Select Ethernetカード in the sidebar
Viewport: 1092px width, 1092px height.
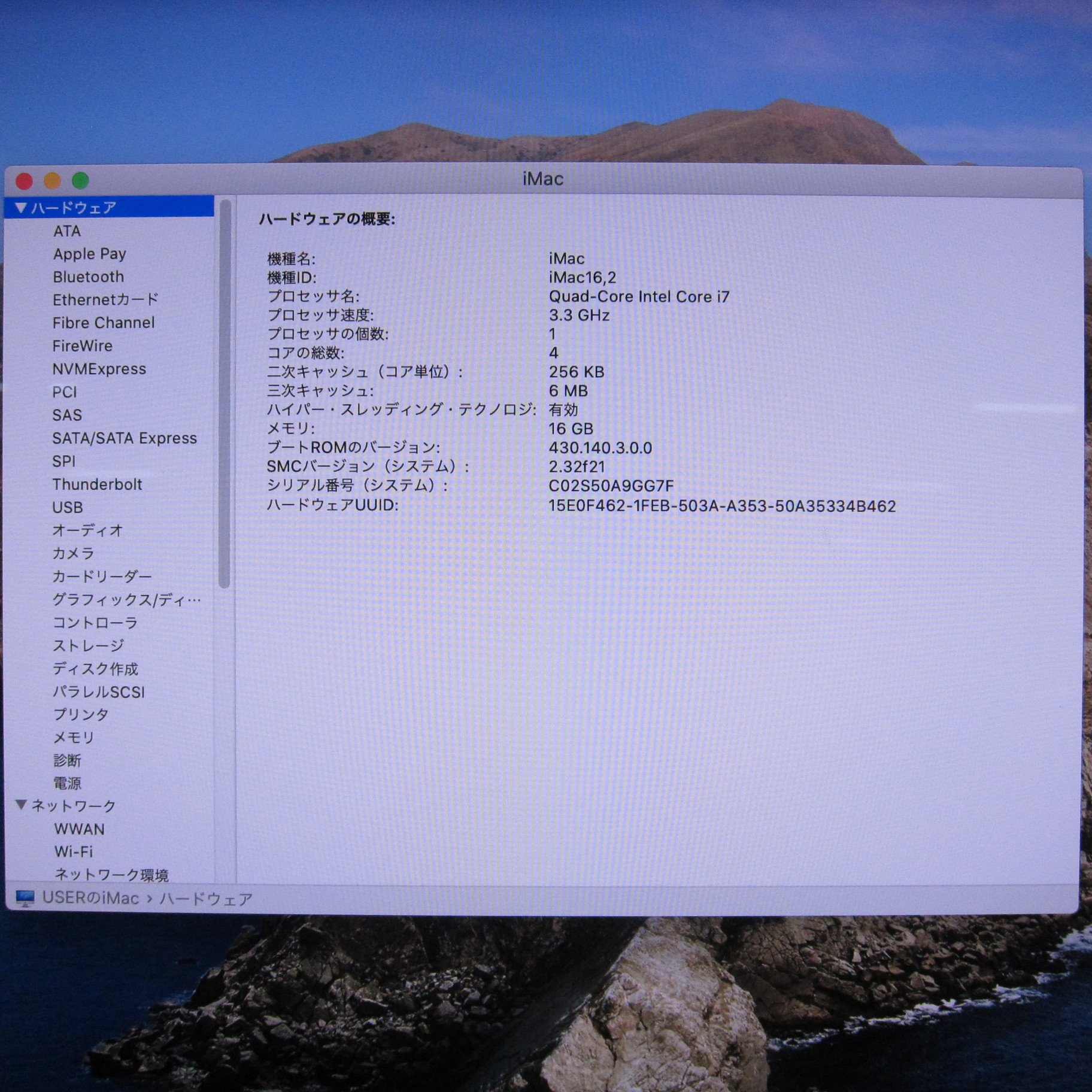(105, 299)
